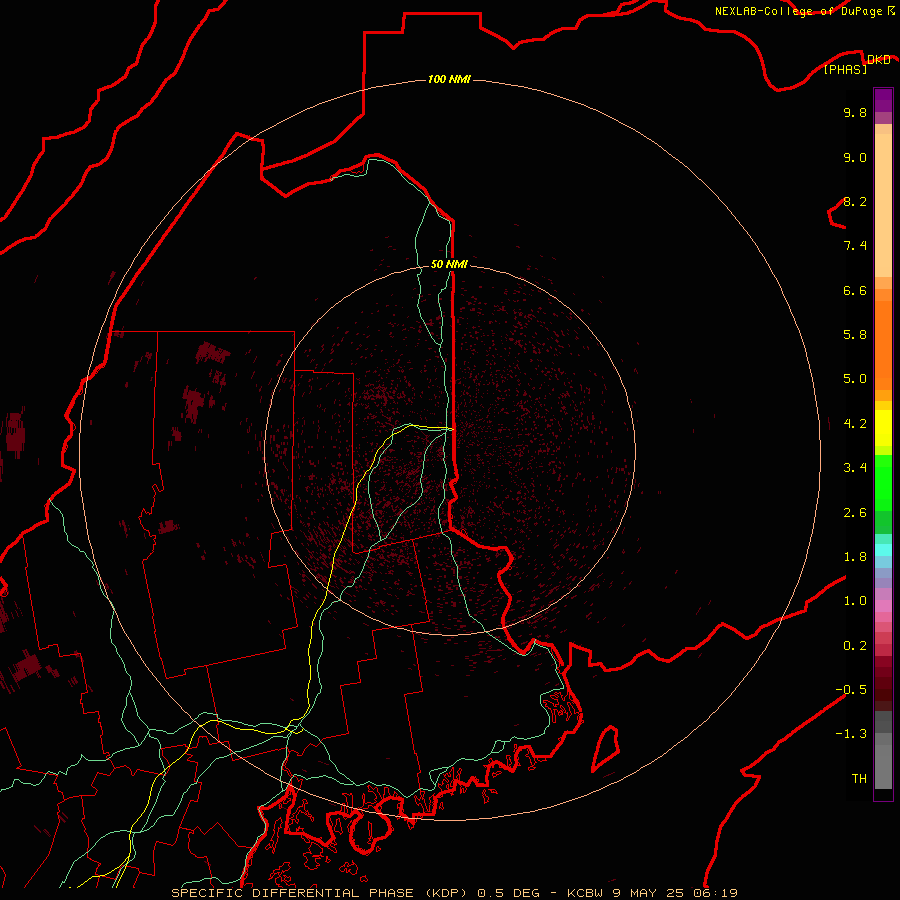This screenshot has height=900, width=900.
Task: Click the 5.0 scale value
Action: (x=855, y=379)
